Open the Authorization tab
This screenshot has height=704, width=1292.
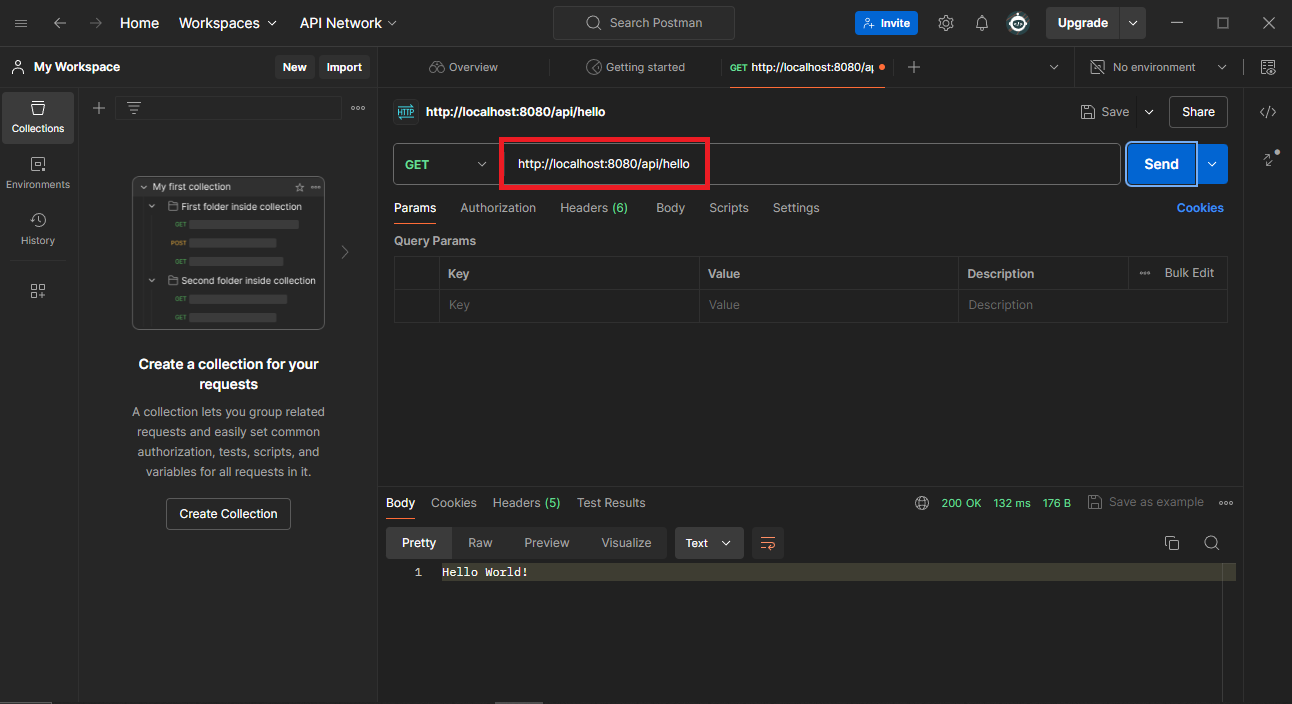pos(498,208)
